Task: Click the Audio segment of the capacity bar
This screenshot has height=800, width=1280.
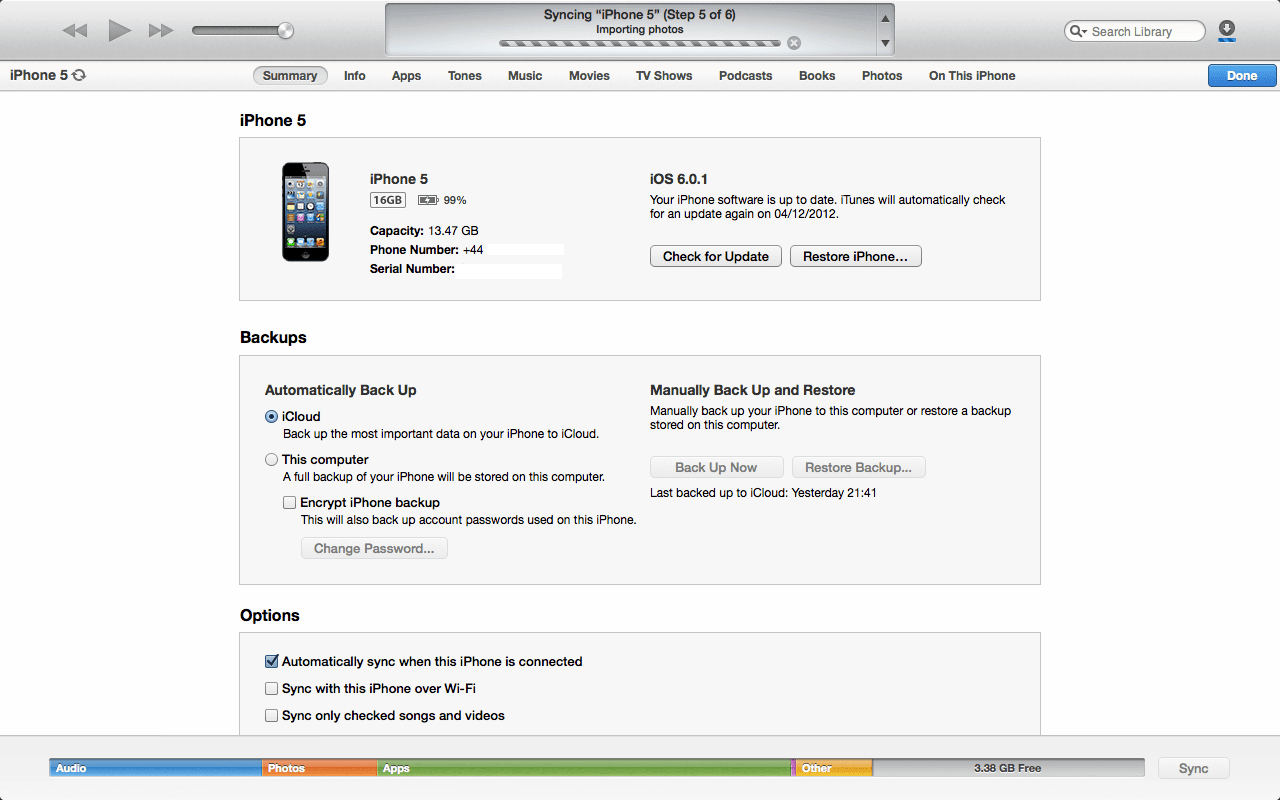Action: point(156,768)
